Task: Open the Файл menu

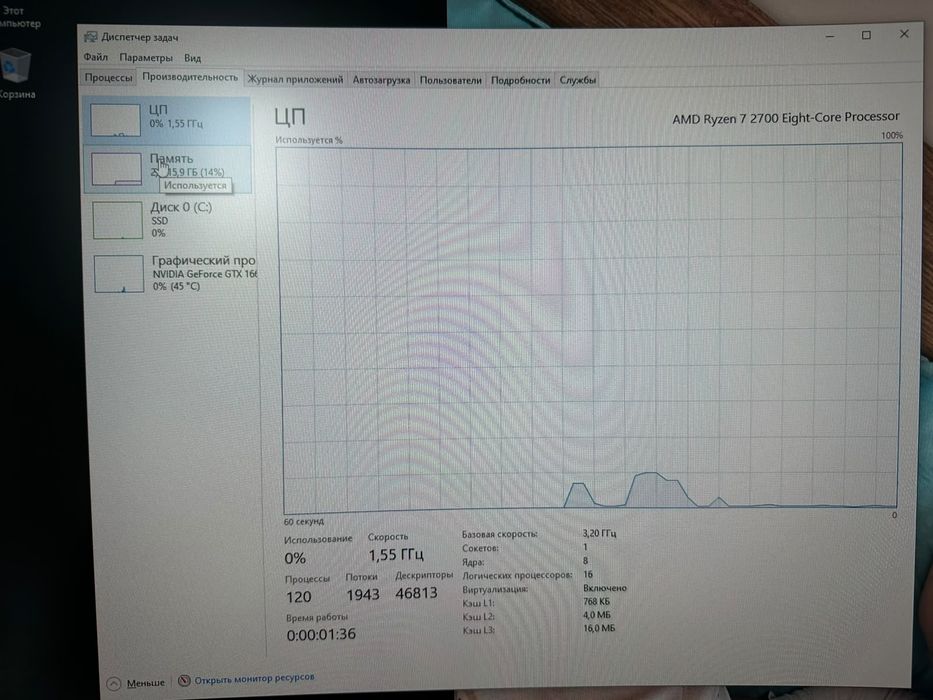Action: 95,57
